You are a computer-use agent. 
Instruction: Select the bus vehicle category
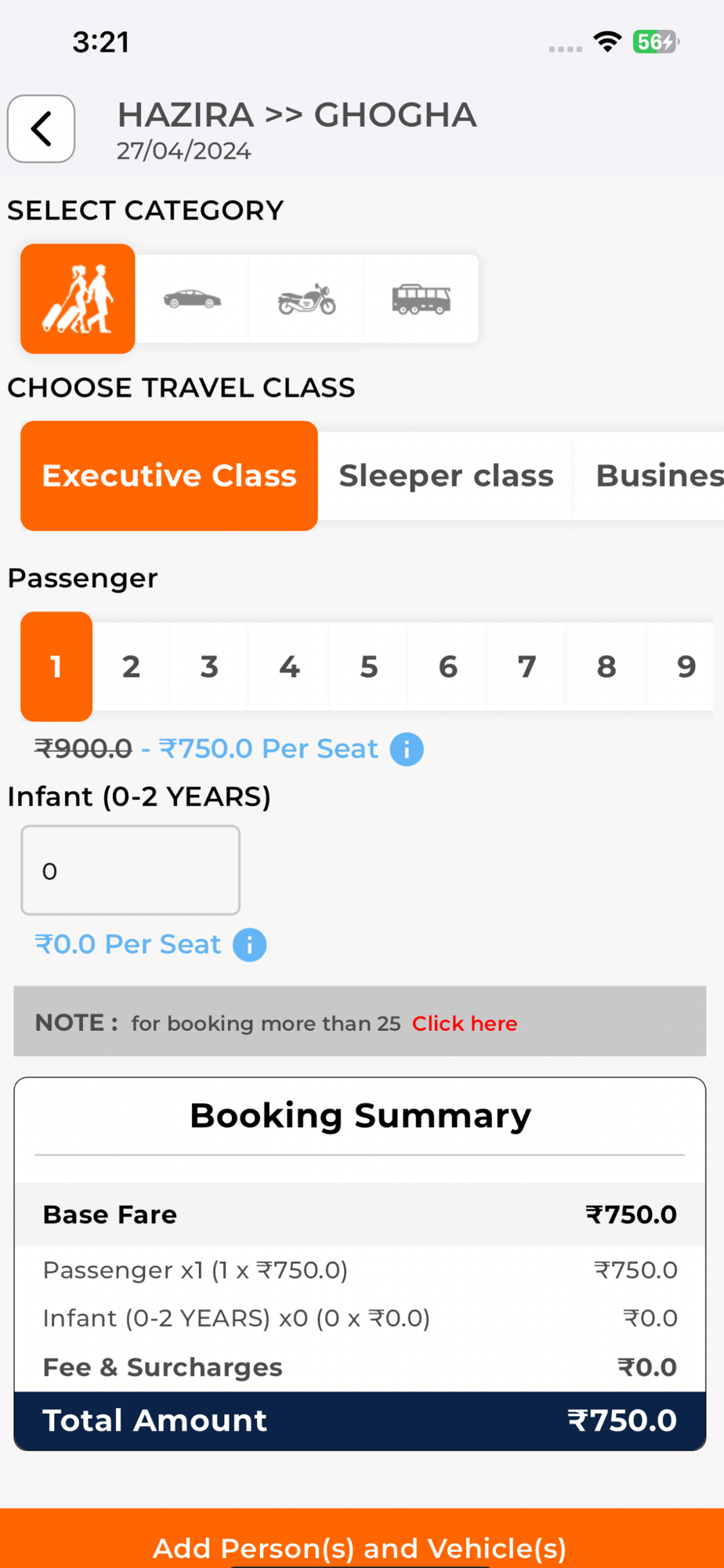point(421,299)
